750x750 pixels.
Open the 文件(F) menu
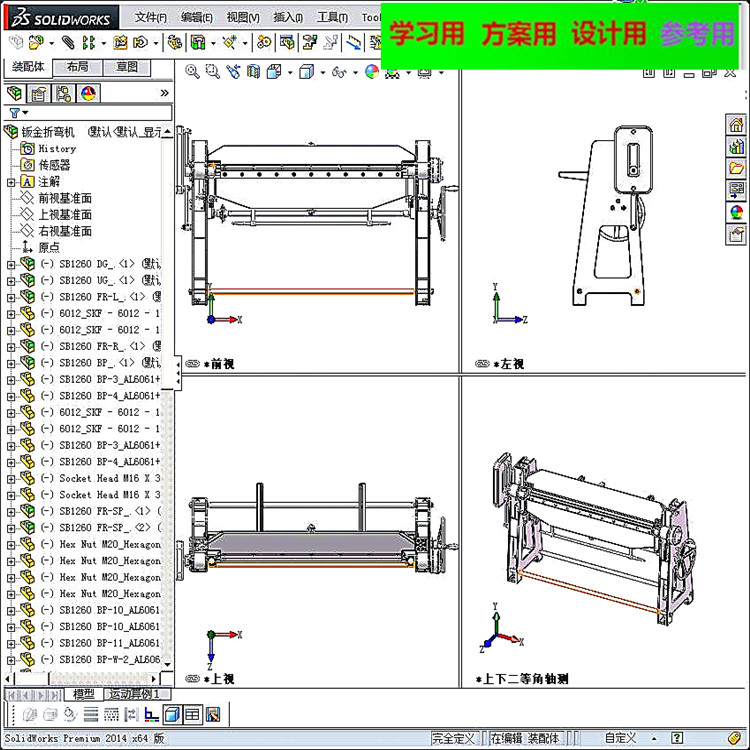pos(151,18)
